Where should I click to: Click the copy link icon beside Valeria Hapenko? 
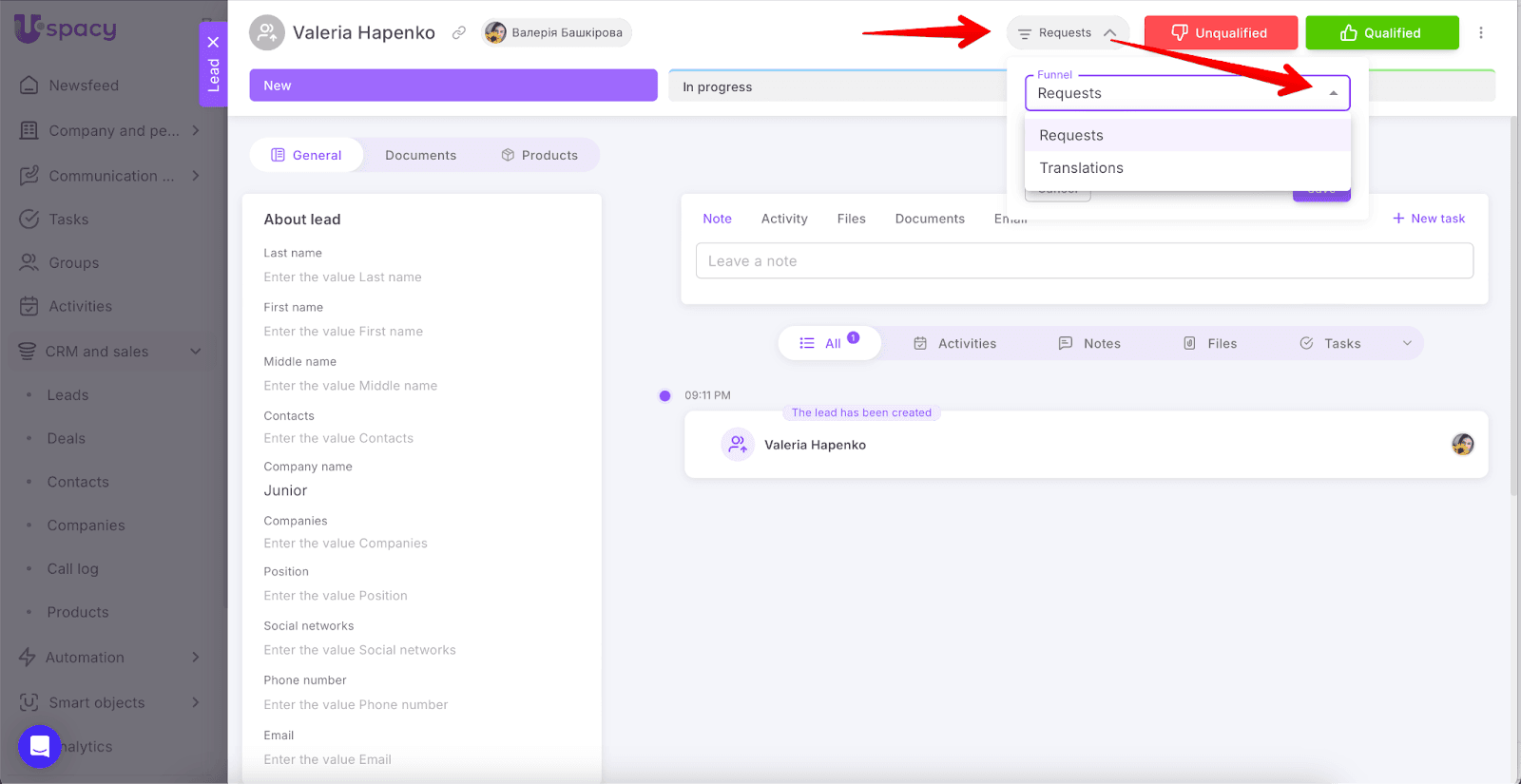458,32
